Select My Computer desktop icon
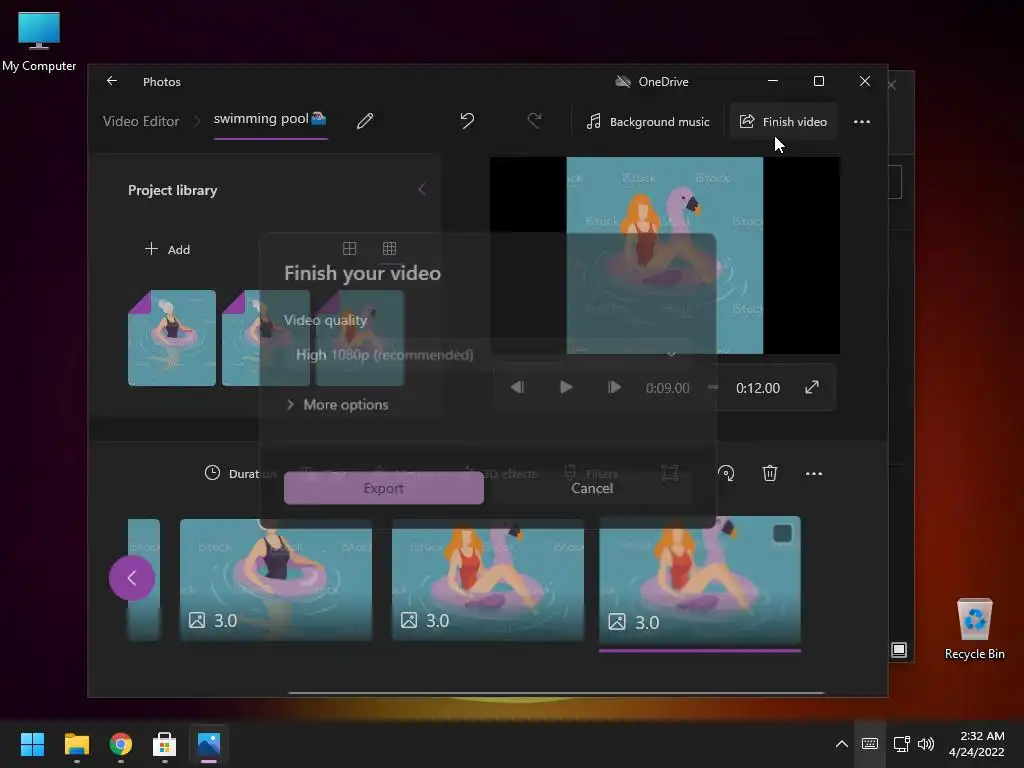 pyautogui.click(x=39, y=42)
